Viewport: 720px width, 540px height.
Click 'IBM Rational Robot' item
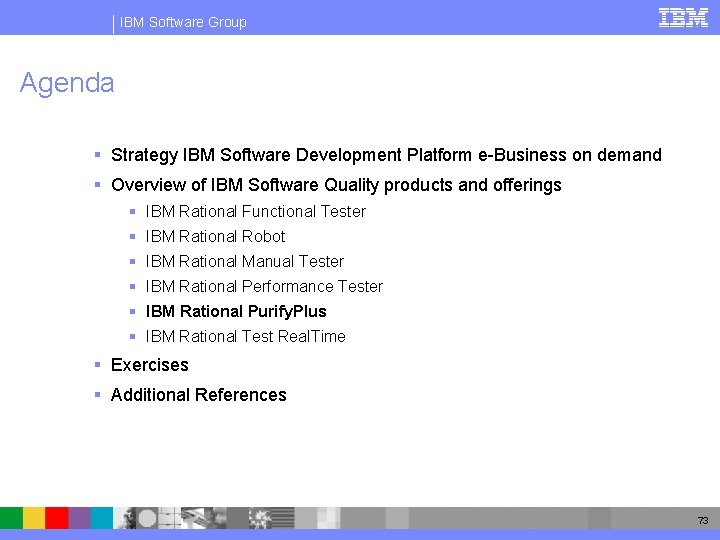coord(215,236)
